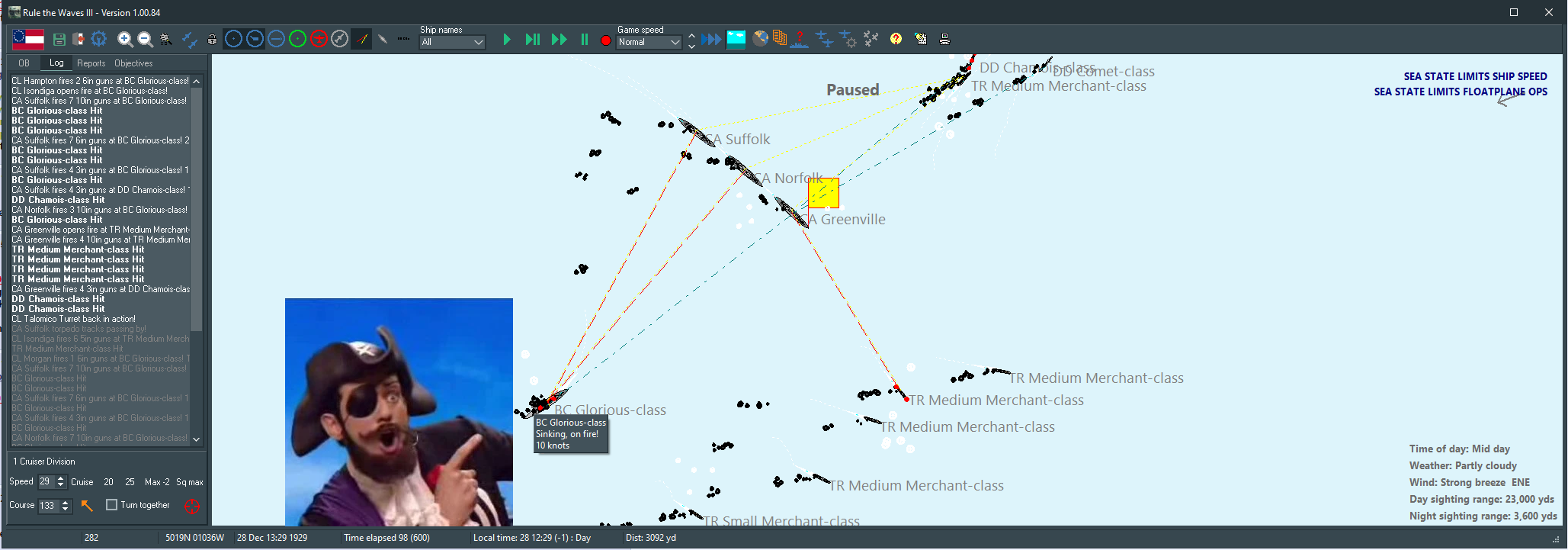The height and width of the screenshot is (550, 1568).
Task: Decrease game speed with down chevron
Action: pos(691,47)
